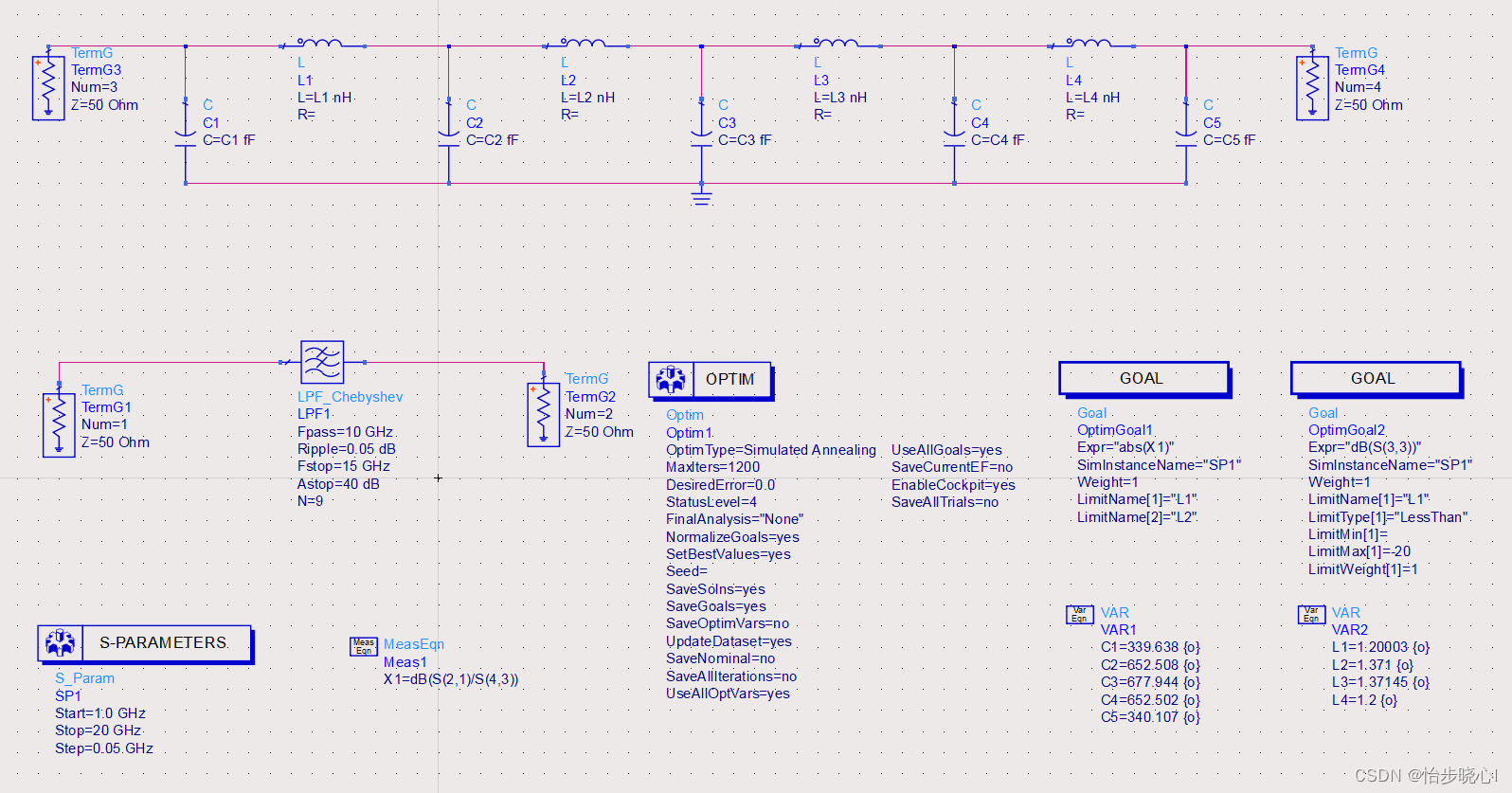Screen dimensions: 1512x793
Task: Click the LimitType[1]="LessThan" parameter
Action: 1389,517
